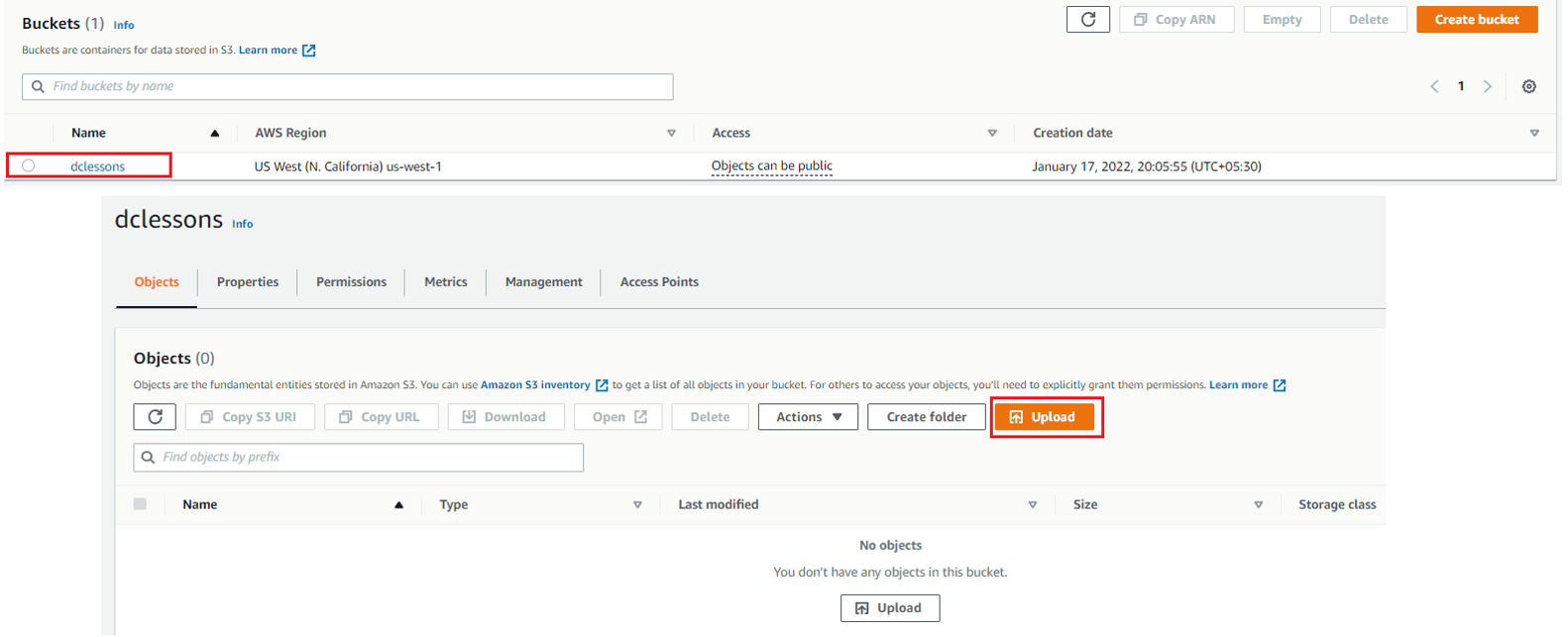This screenshot has height=637, width=1568.
Task: Click the refresh icon in Buckets header
Action: [1087, 20]
